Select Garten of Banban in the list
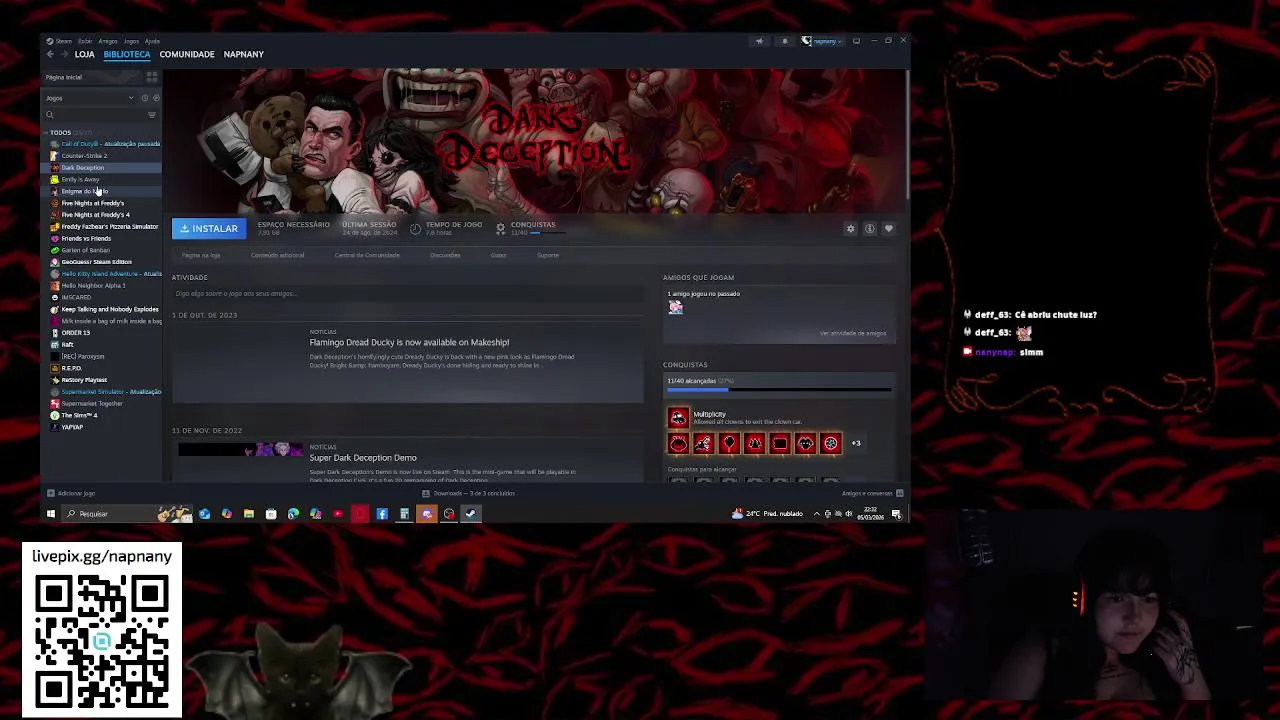 (85, 250)
